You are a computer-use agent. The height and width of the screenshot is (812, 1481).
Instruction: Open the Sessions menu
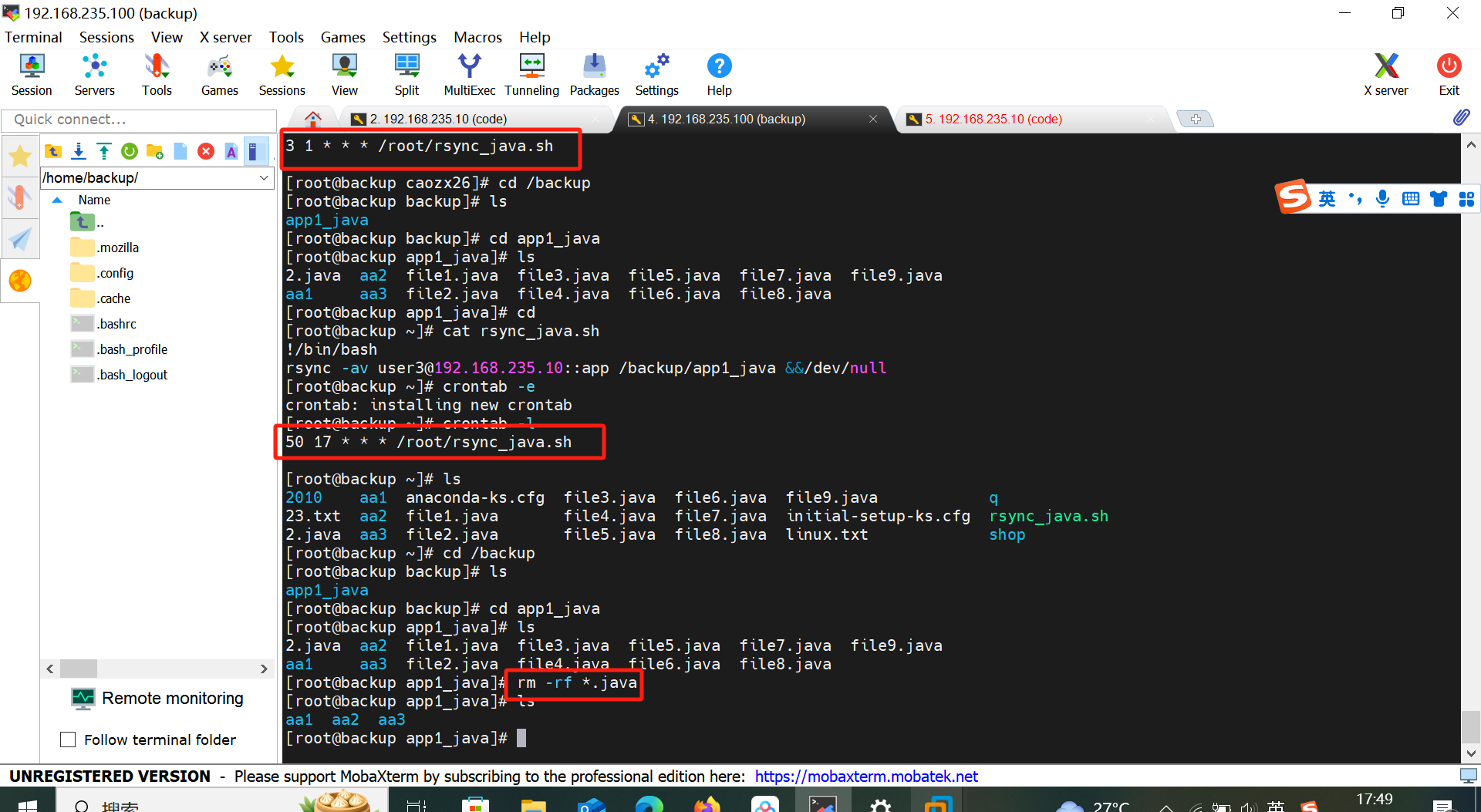pyautogui.click(x=106, y=37)
